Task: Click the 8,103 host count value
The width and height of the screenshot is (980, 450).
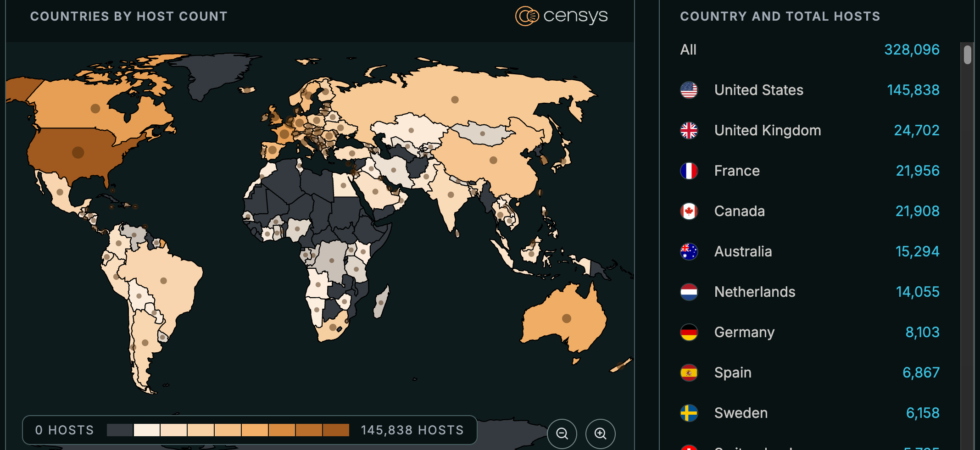Action: tap(922, 332)
